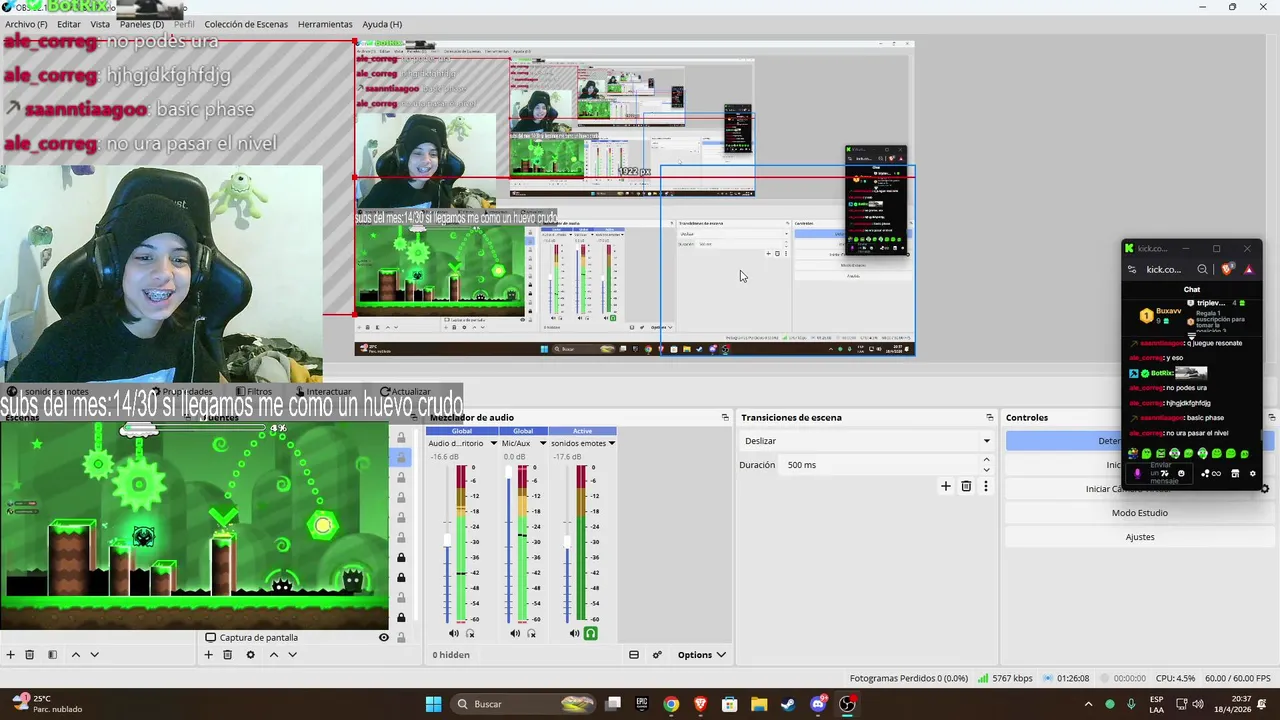
Task: Delete the scene transition with trash icon
Action: pyautogui.click(x=966, y=486)
